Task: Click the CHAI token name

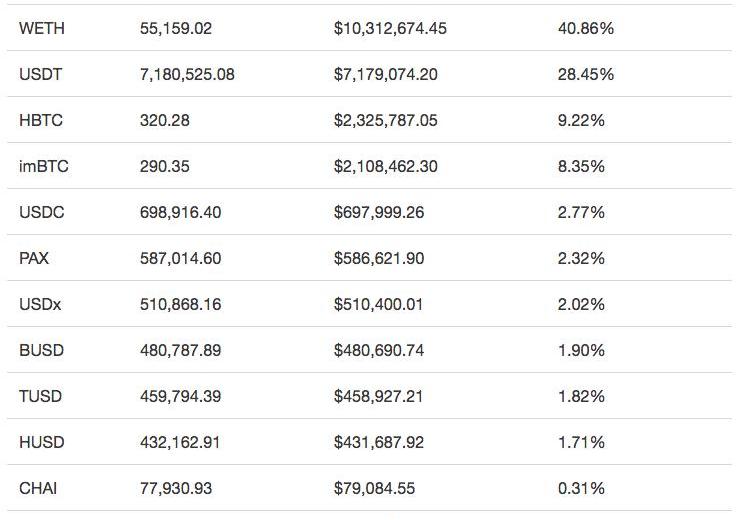Action: coord(40,489)
